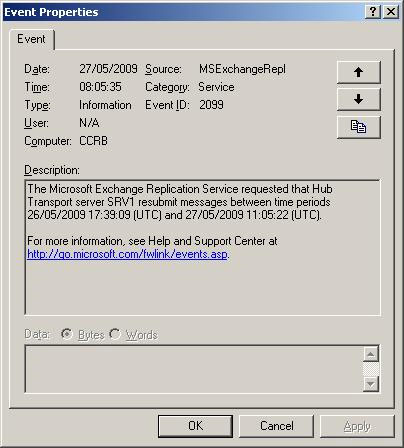Confirm with the OK button

[x=195, y=426]
